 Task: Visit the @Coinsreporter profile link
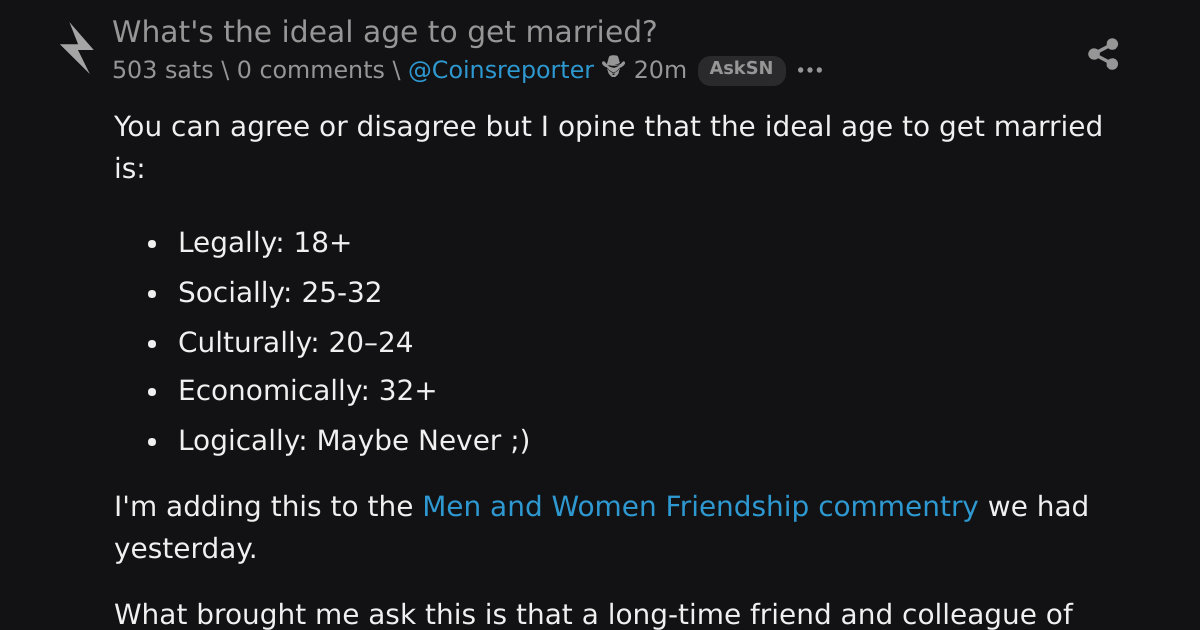pos(501,70)
